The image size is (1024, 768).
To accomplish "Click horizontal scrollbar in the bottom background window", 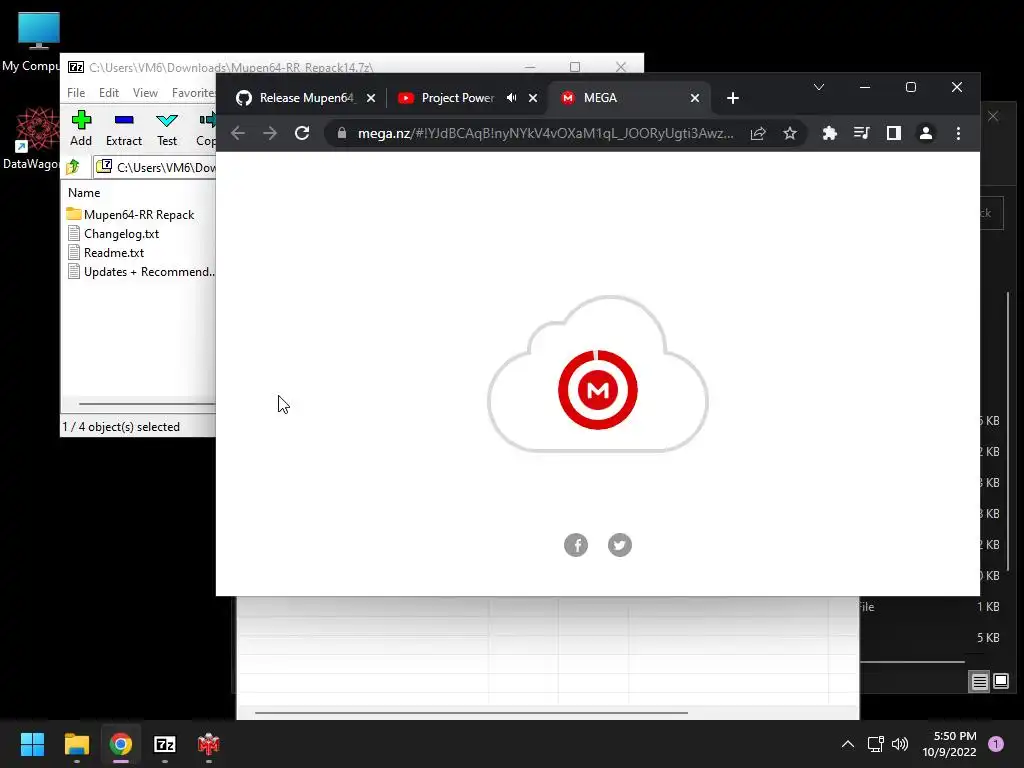I will [x=471, y=712].
